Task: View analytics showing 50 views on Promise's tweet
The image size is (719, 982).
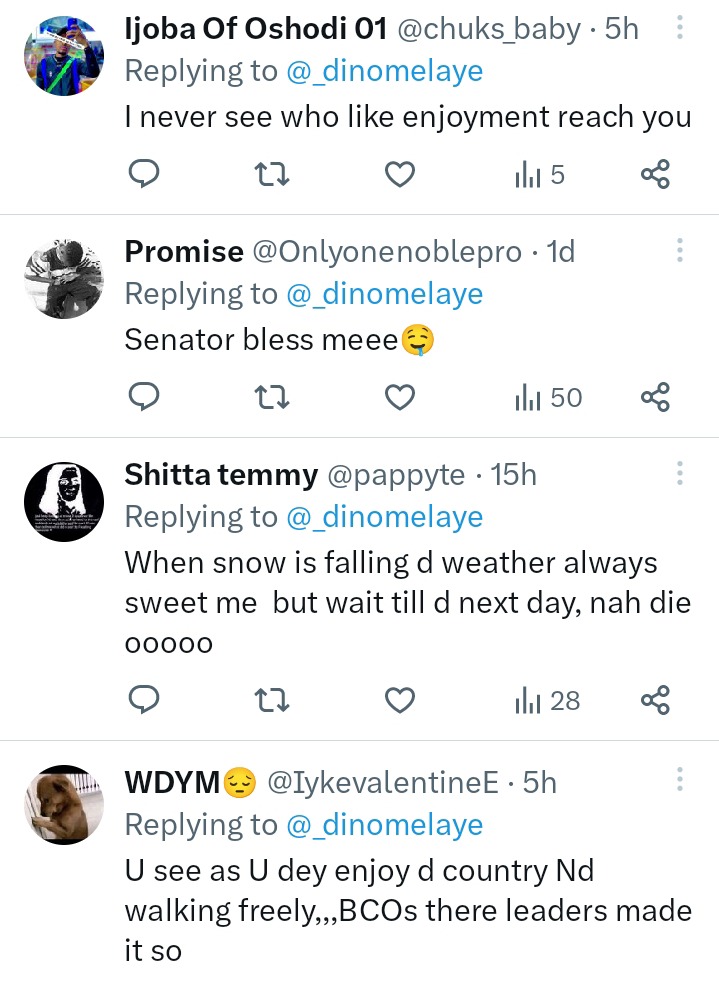Action: [547, 398]
